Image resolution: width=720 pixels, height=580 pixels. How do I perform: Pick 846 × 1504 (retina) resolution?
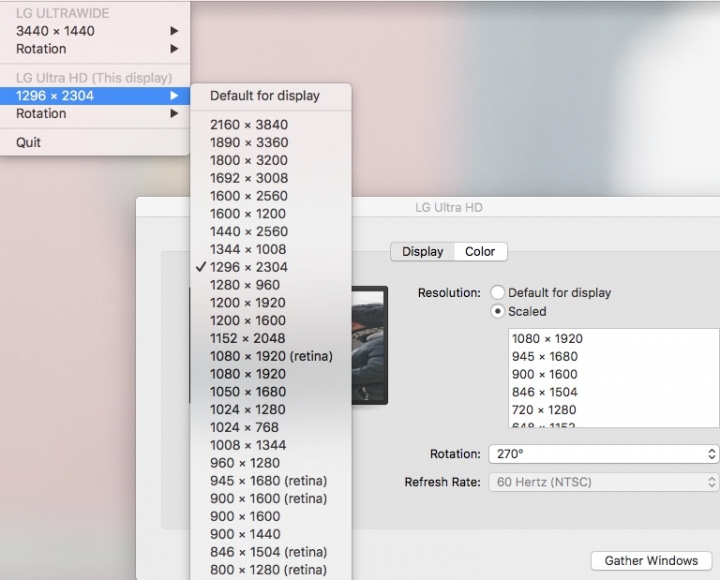[271, 552]
